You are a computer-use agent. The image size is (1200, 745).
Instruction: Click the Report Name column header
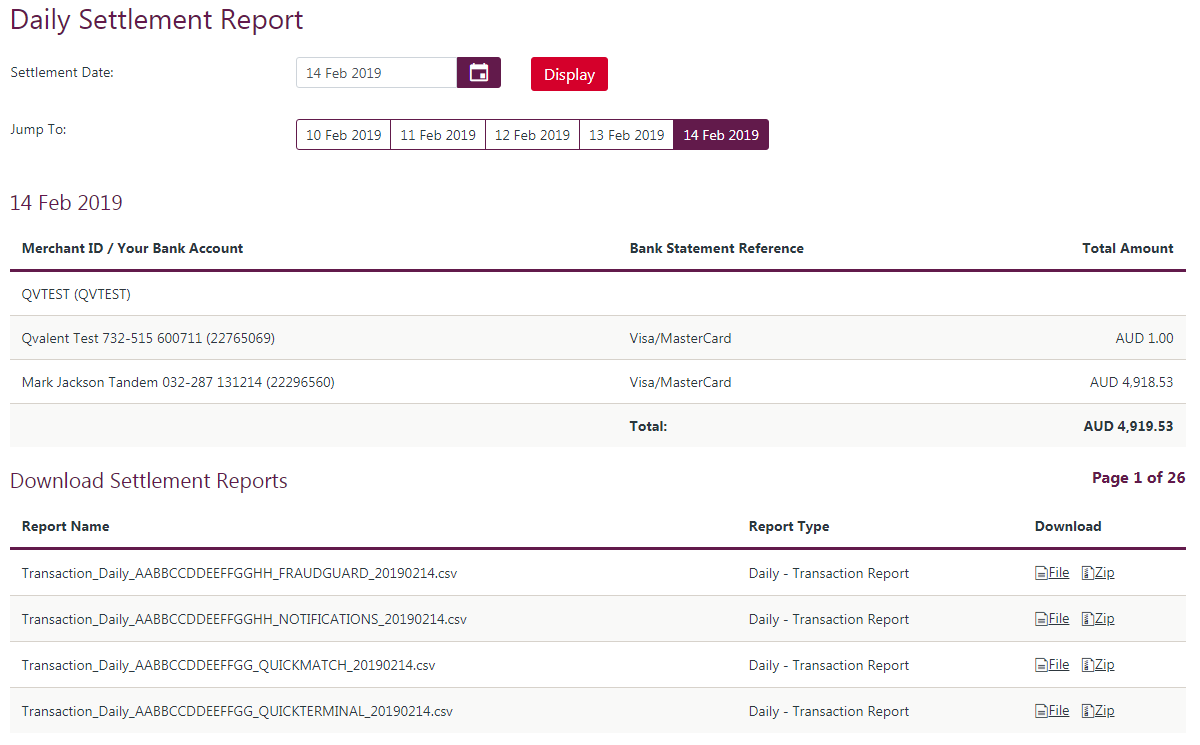click(x=66, y=526)
